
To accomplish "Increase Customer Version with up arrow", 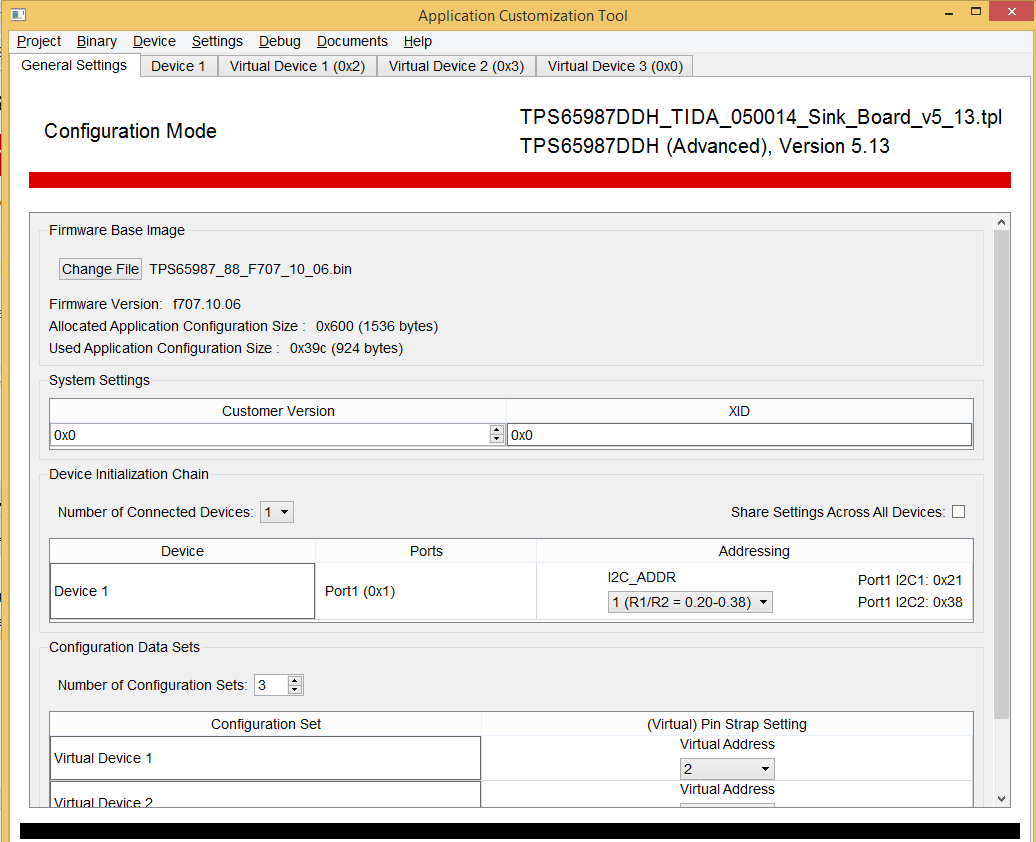I will (x=497, y=430).
